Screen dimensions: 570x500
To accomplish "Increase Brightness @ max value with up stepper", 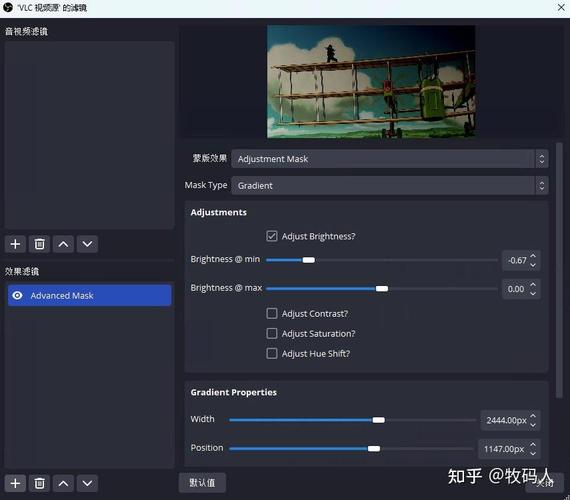I will (x=533, y=285).
